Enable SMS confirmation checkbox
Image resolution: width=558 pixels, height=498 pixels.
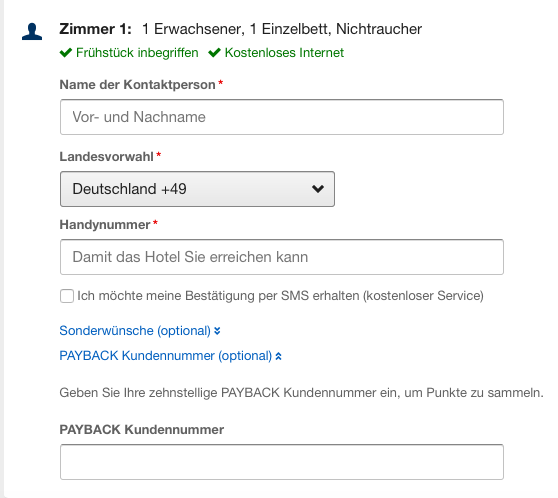(x=67, y=296)
